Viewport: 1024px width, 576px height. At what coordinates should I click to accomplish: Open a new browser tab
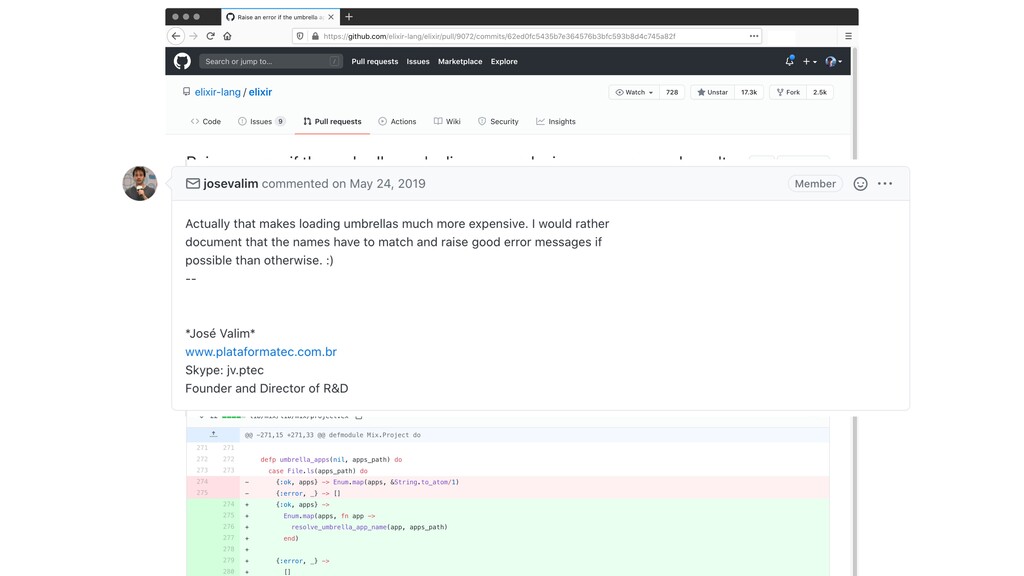point(349,17)
